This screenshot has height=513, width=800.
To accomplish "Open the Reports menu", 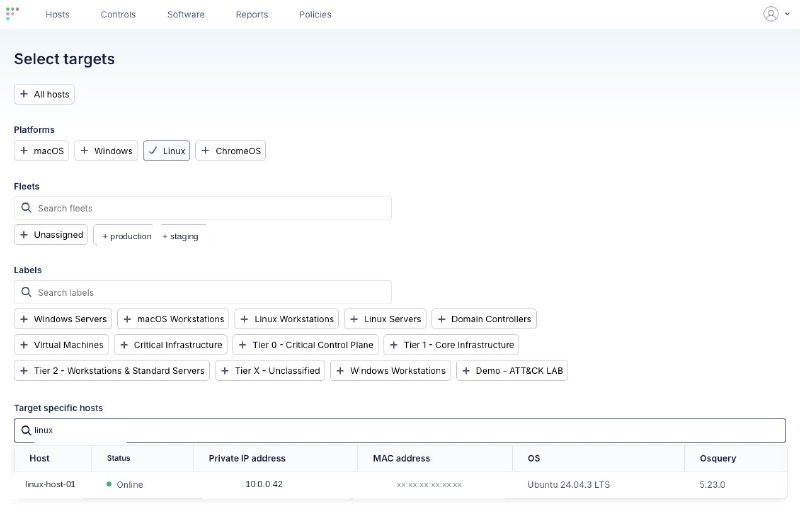I will click(x=252, y=14).
